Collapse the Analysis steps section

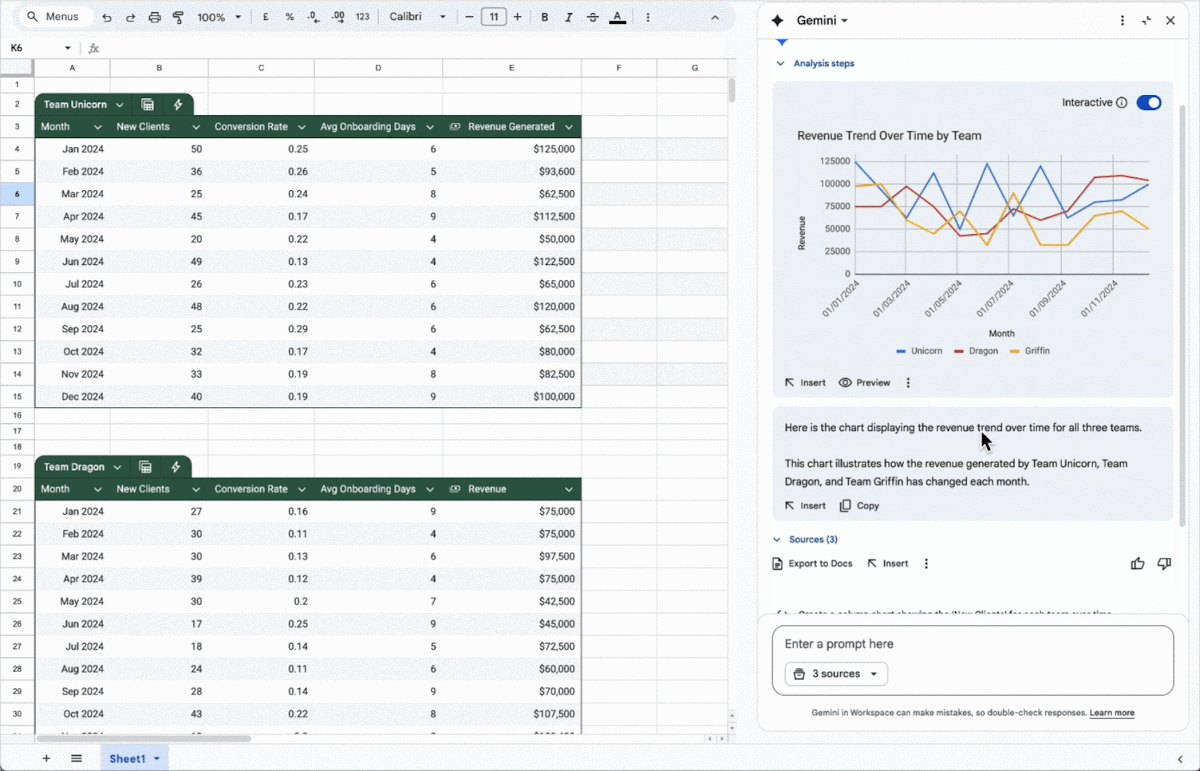point(781,63)
